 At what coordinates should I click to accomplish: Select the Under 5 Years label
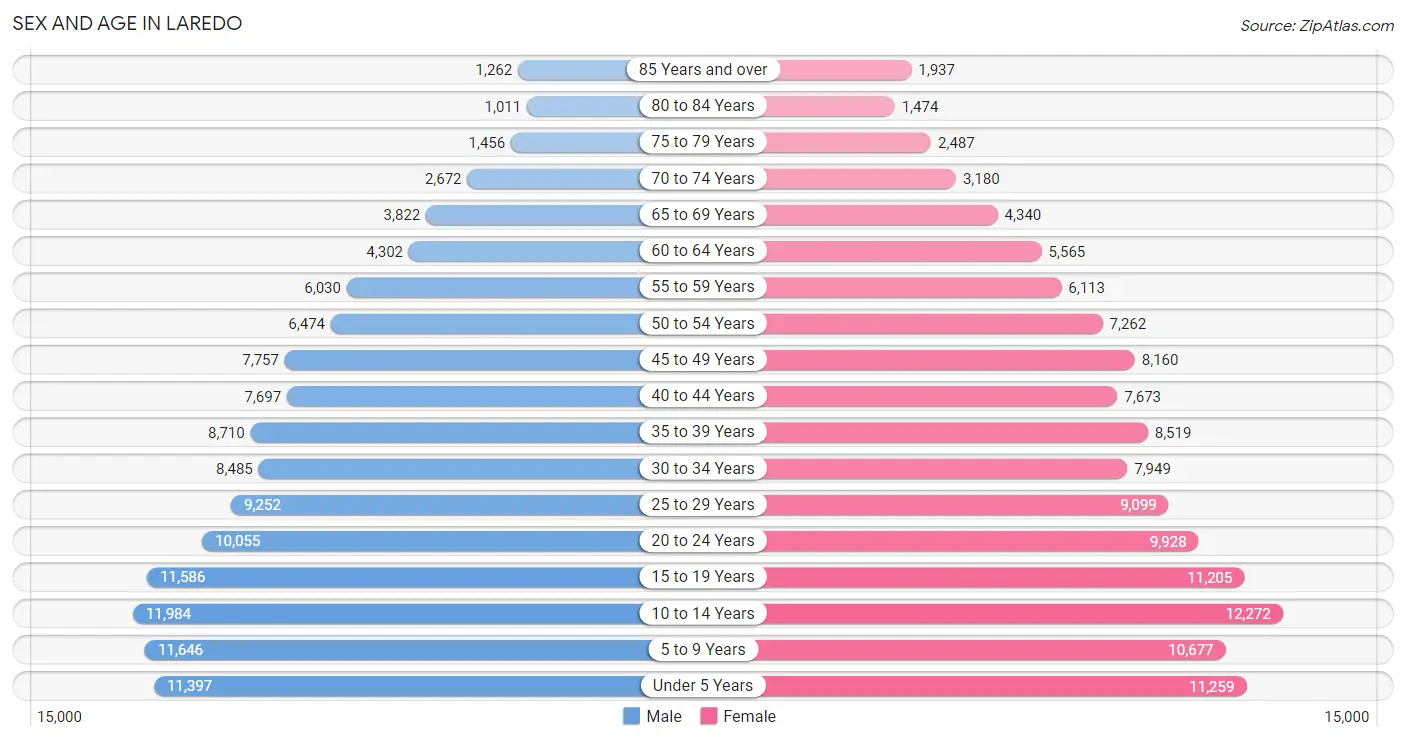(x=703, y=686)
